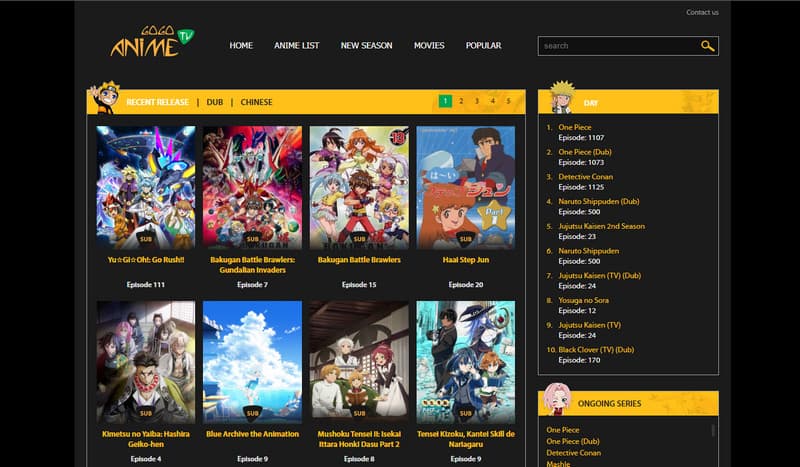The image size is (800, 467).
Task: Click the Haai Step Jun title link
Action: point(465,260)
